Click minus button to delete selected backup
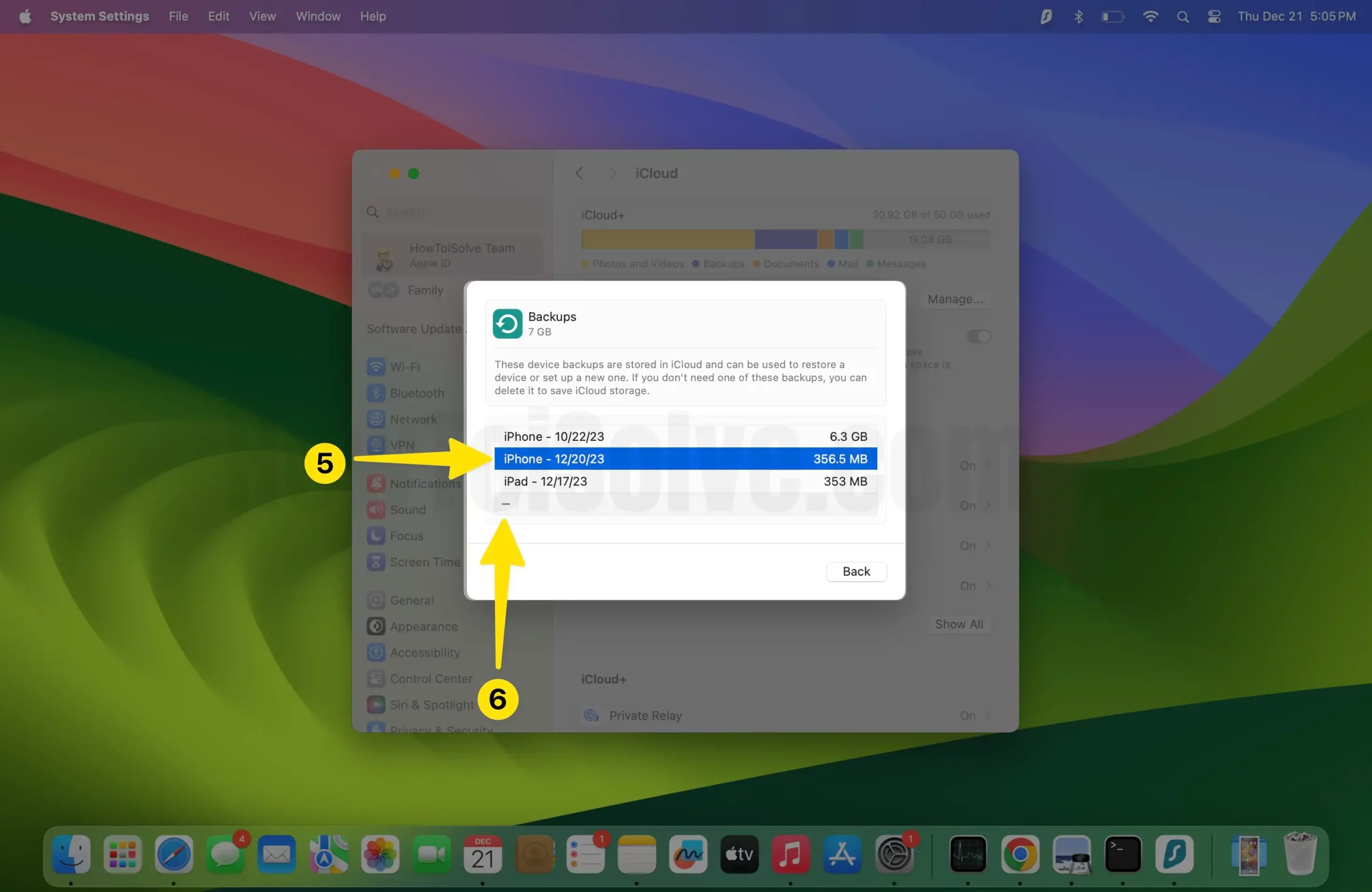Viewport: 1372px width, 892px height. (505, 504)
